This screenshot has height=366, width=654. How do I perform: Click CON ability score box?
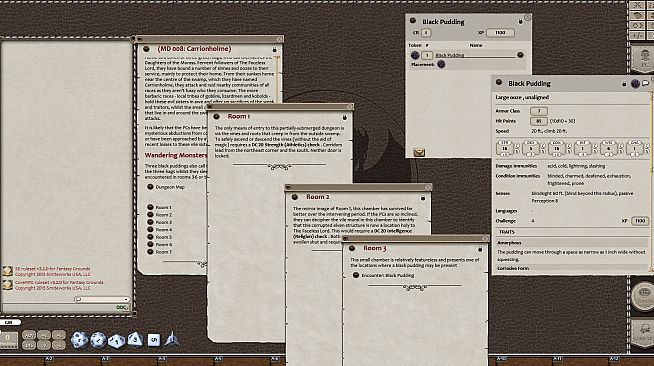pos(556,148)
